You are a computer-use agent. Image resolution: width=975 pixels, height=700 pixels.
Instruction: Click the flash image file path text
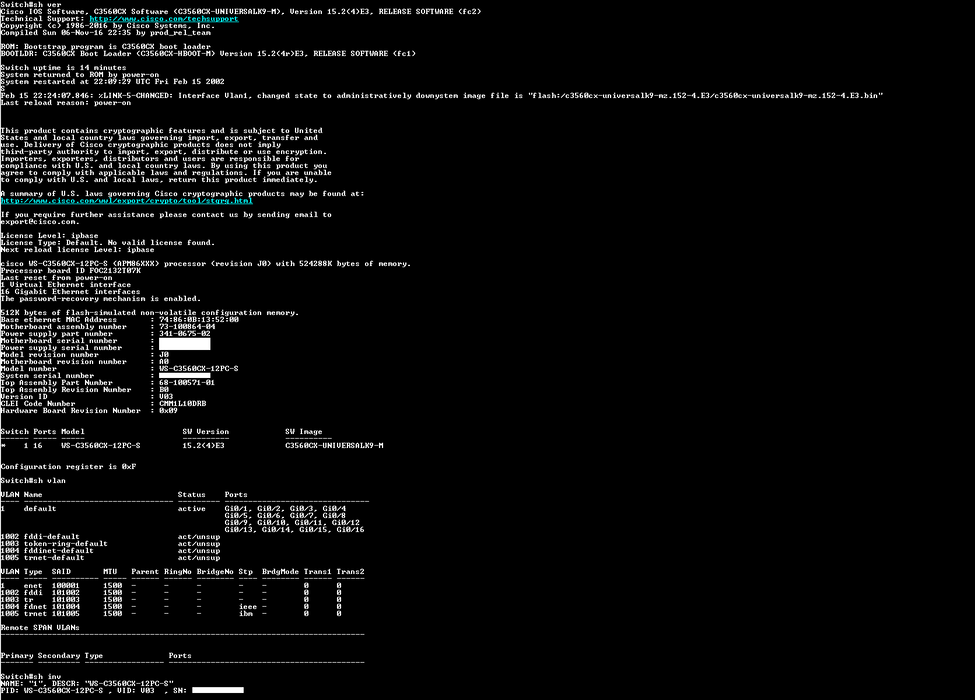[705, 96]
